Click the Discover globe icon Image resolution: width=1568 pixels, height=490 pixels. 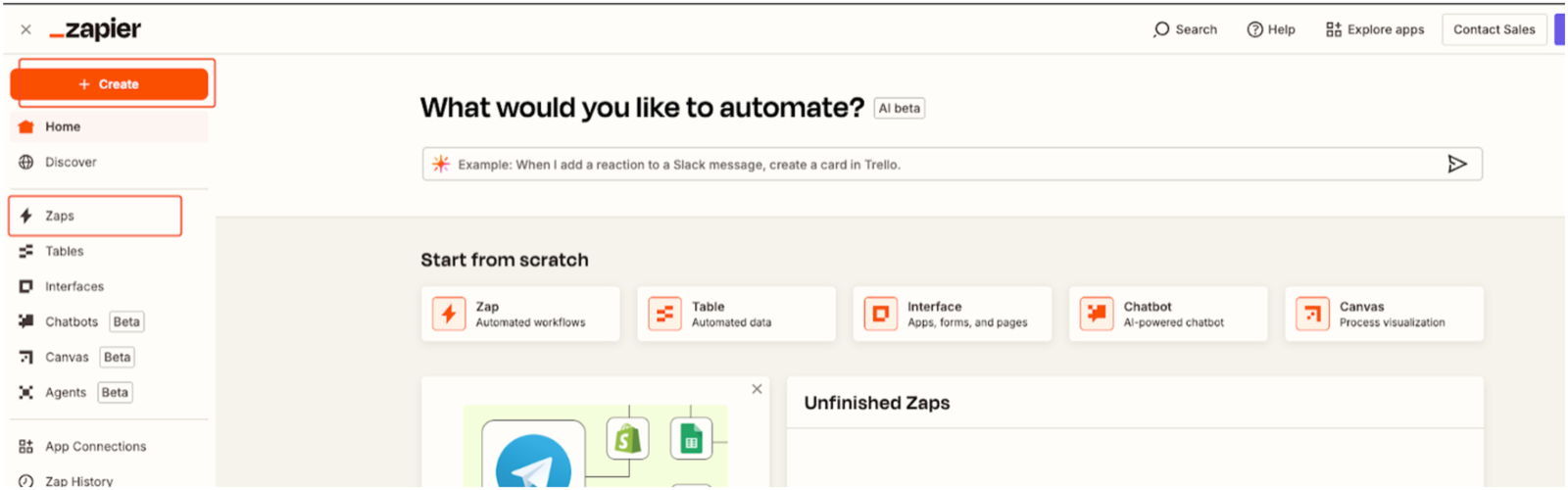pos(26,162)
